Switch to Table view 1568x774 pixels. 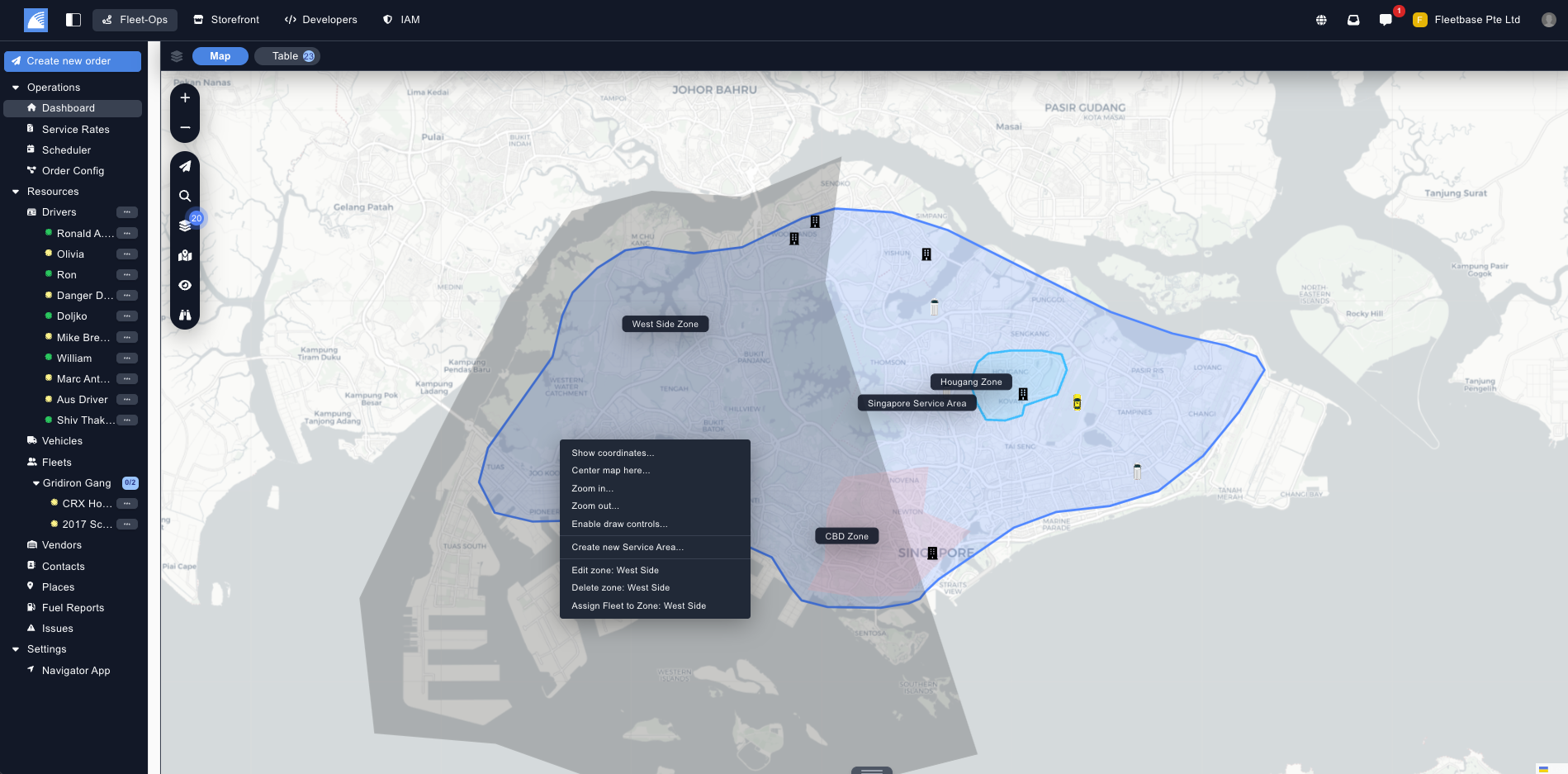click(x=287, y=56)
